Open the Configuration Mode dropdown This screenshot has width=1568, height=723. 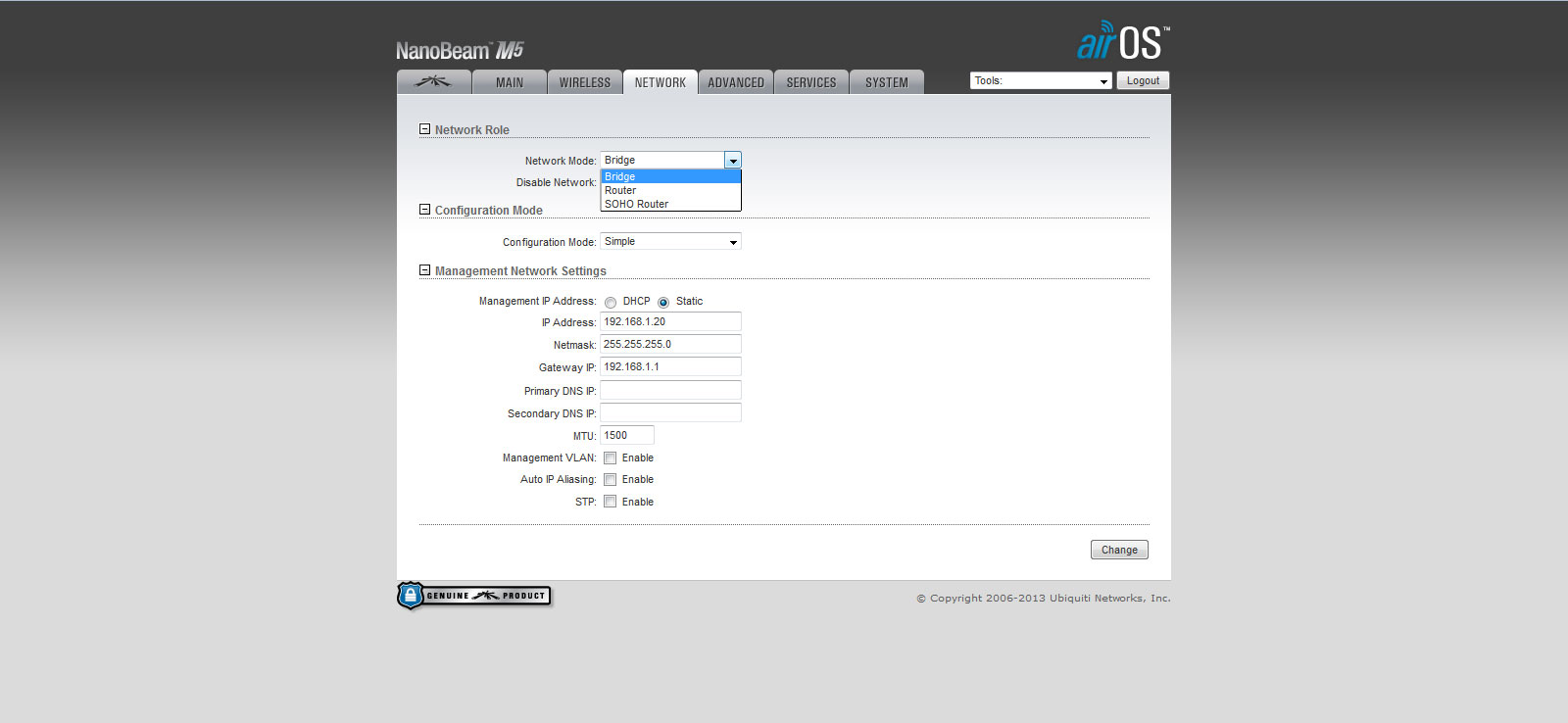[670, 242]
